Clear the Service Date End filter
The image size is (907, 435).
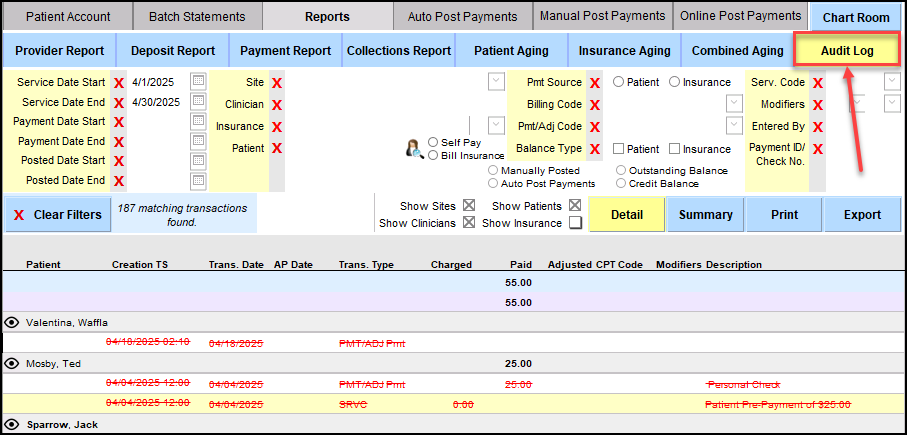click(119, 102)
